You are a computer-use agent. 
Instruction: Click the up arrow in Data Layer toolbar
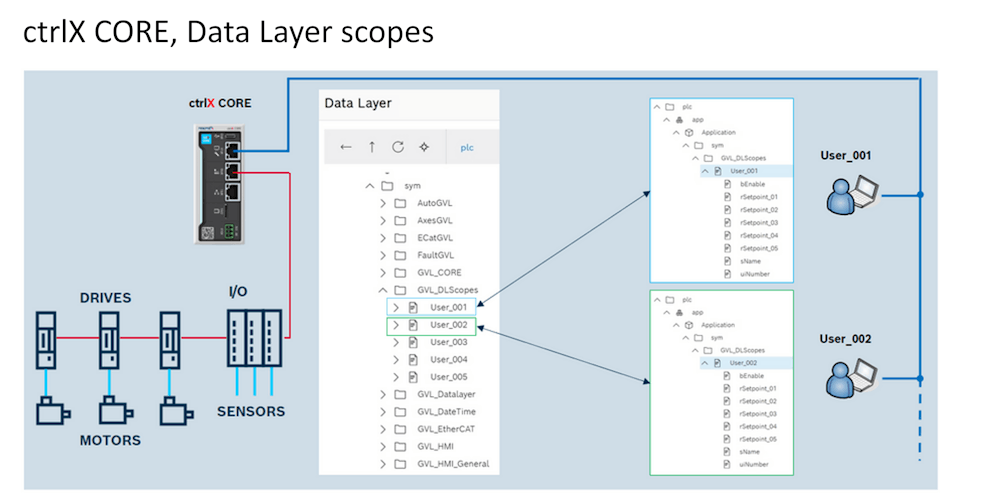tap(372, 147)
